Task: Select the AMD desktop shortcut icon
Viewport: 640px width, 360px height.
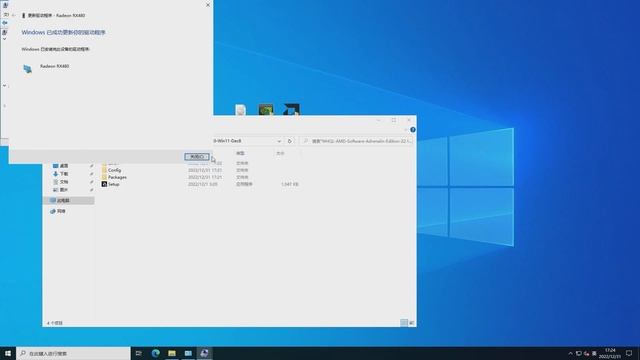Action: point(291,110)
